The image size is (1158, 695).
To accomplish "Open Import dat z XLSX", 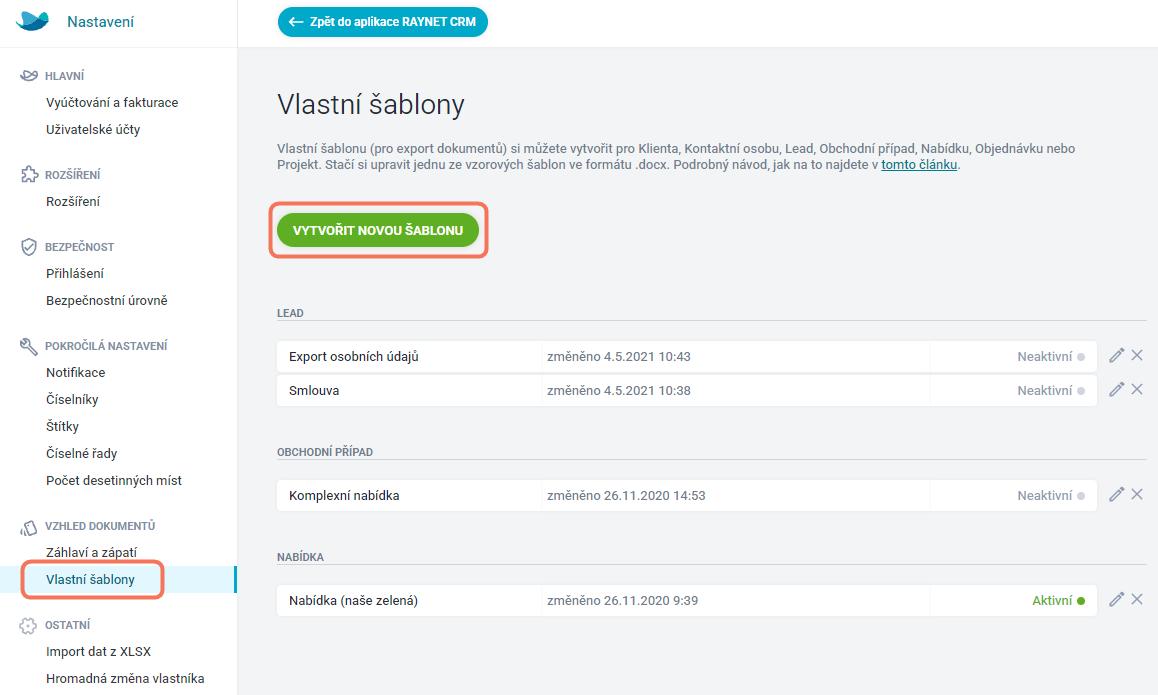I will pos(98,651).
